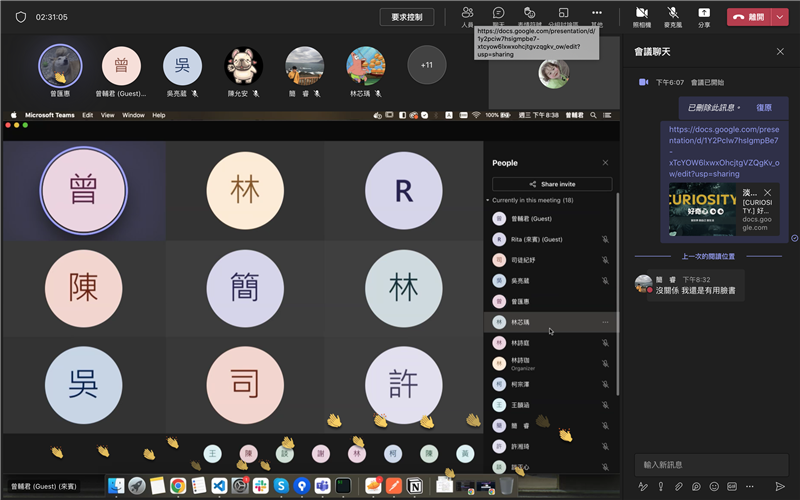
Task: Click the attach file paperclip icon
Action: 678,486
